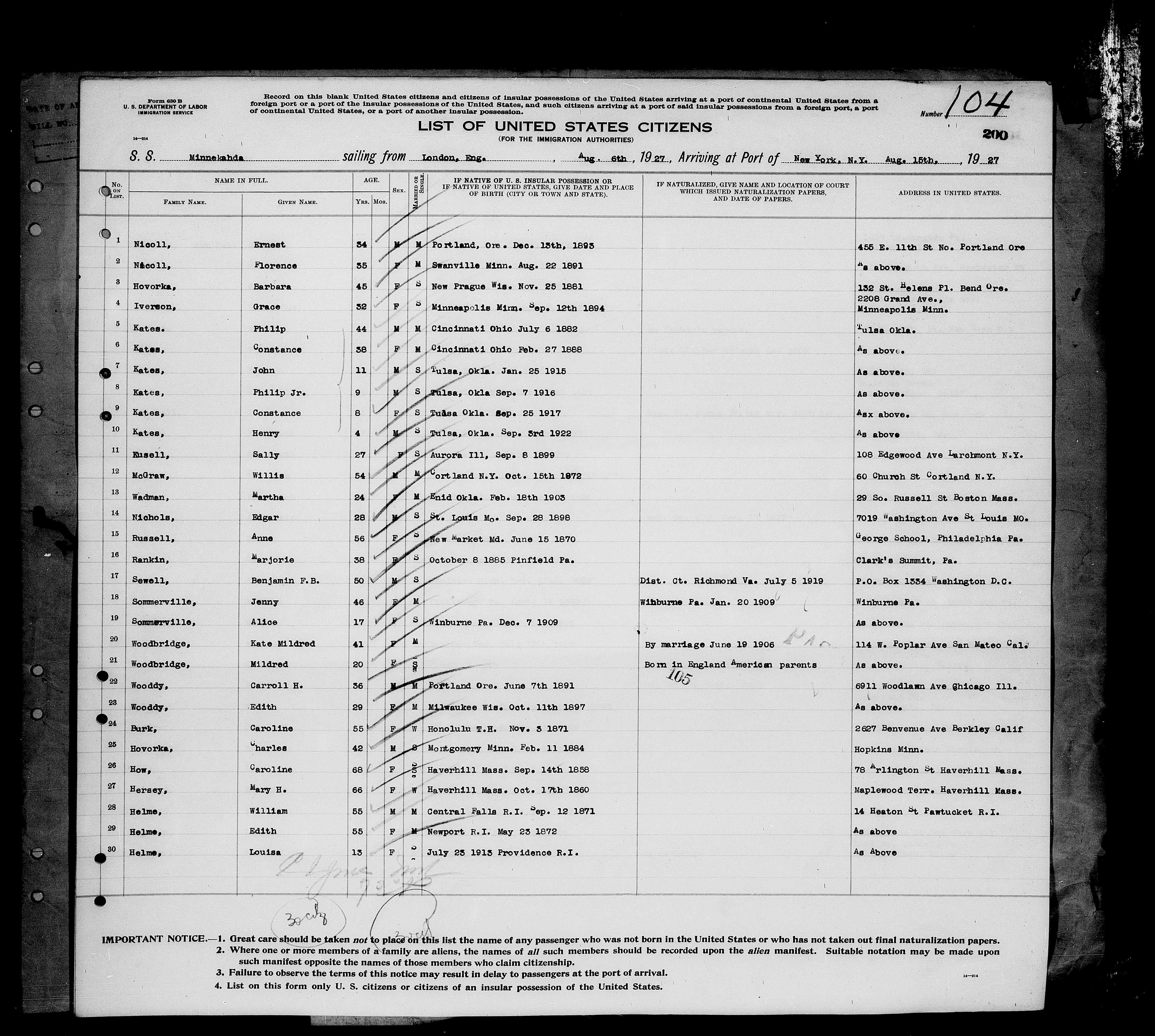Click given name 'Benjamin F.B.'
The height and width of the screenshot is (1036, 1155).
(x=285, y=581)
